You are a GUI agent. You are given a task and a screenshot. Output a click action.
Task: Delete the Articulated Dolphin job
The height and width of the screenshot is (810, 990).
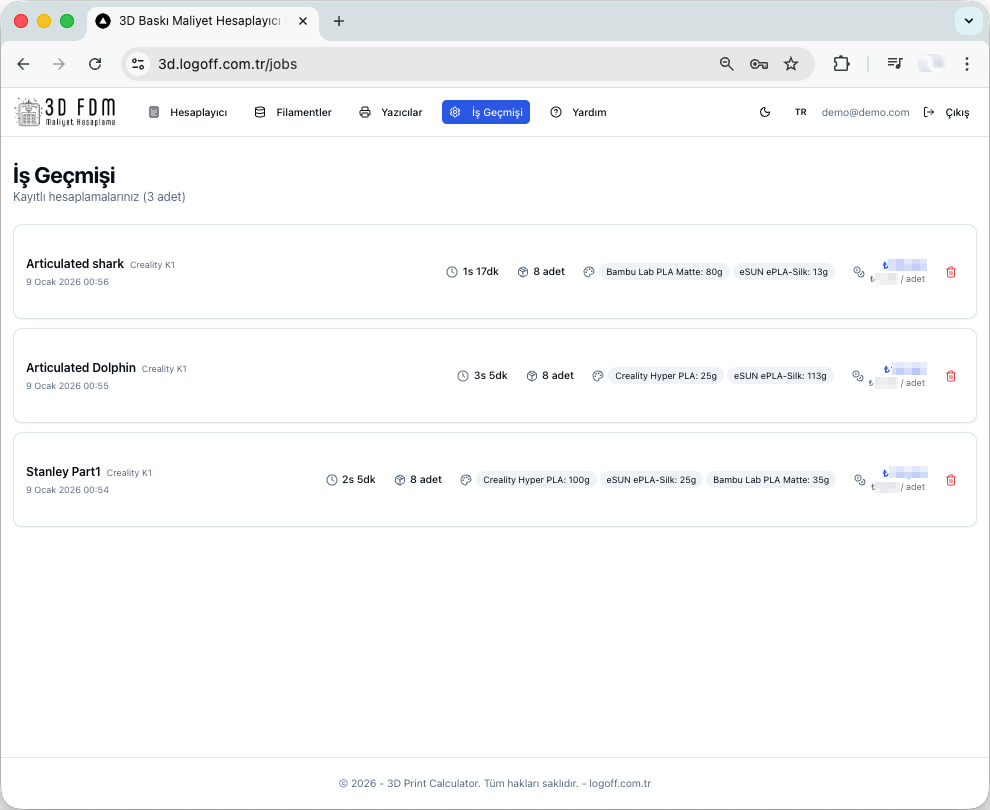click(x=950, y=376)
